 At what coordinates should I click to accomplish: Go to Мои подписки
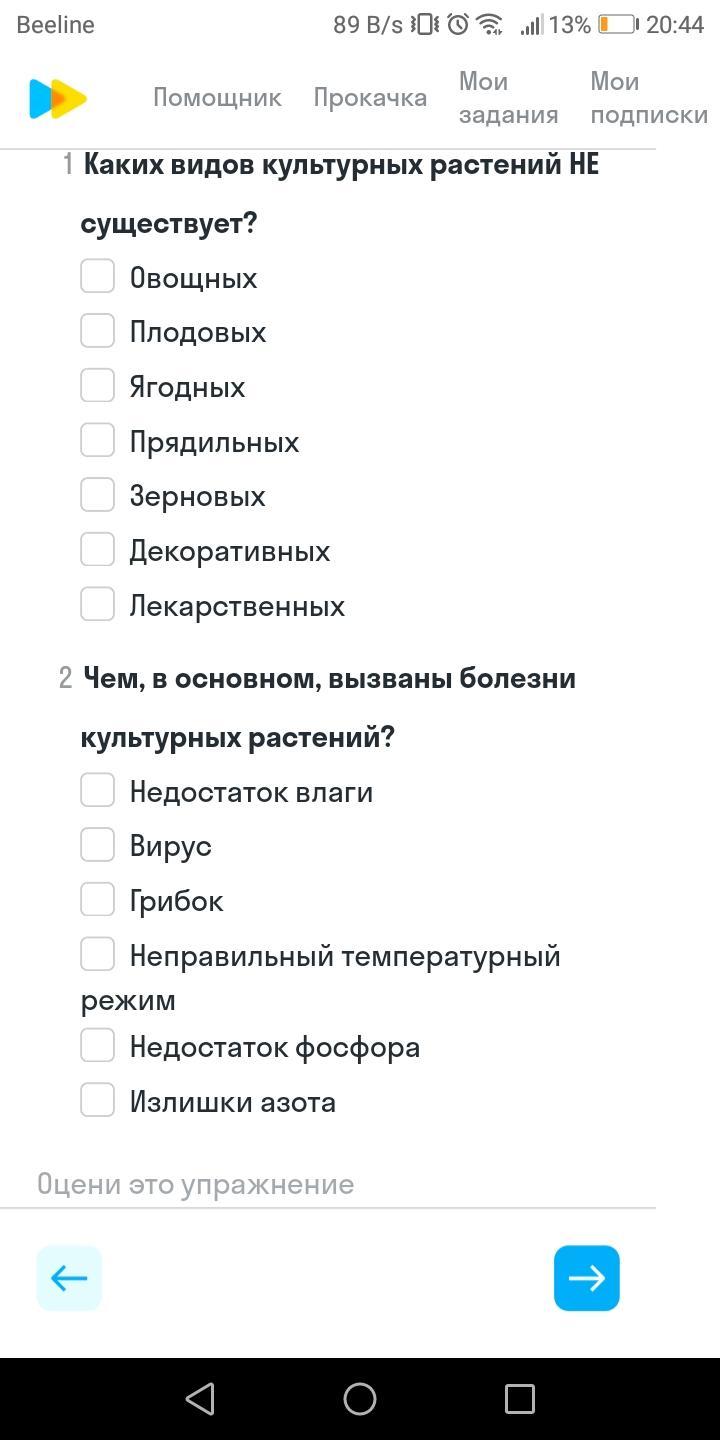649,98
